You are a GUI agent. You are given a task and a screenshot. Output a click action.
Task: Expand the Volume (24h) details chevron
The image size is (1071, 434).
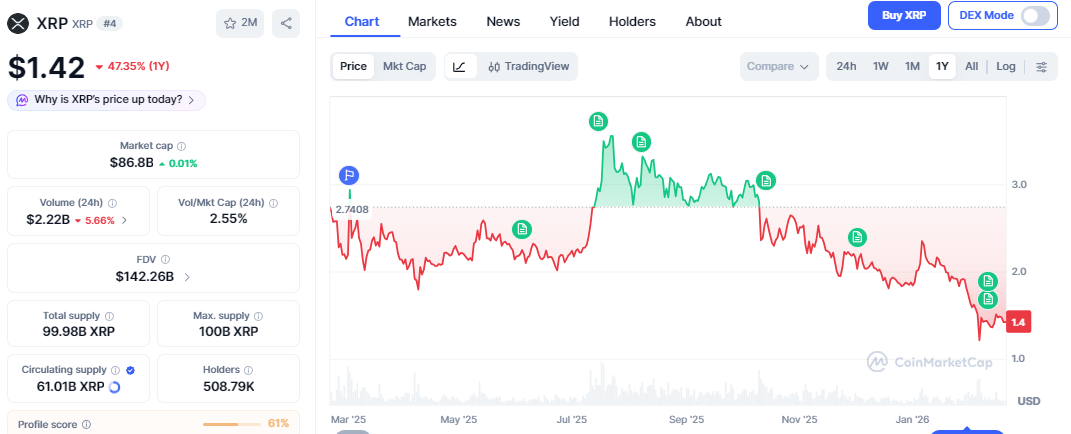click(x=124, y=220)
